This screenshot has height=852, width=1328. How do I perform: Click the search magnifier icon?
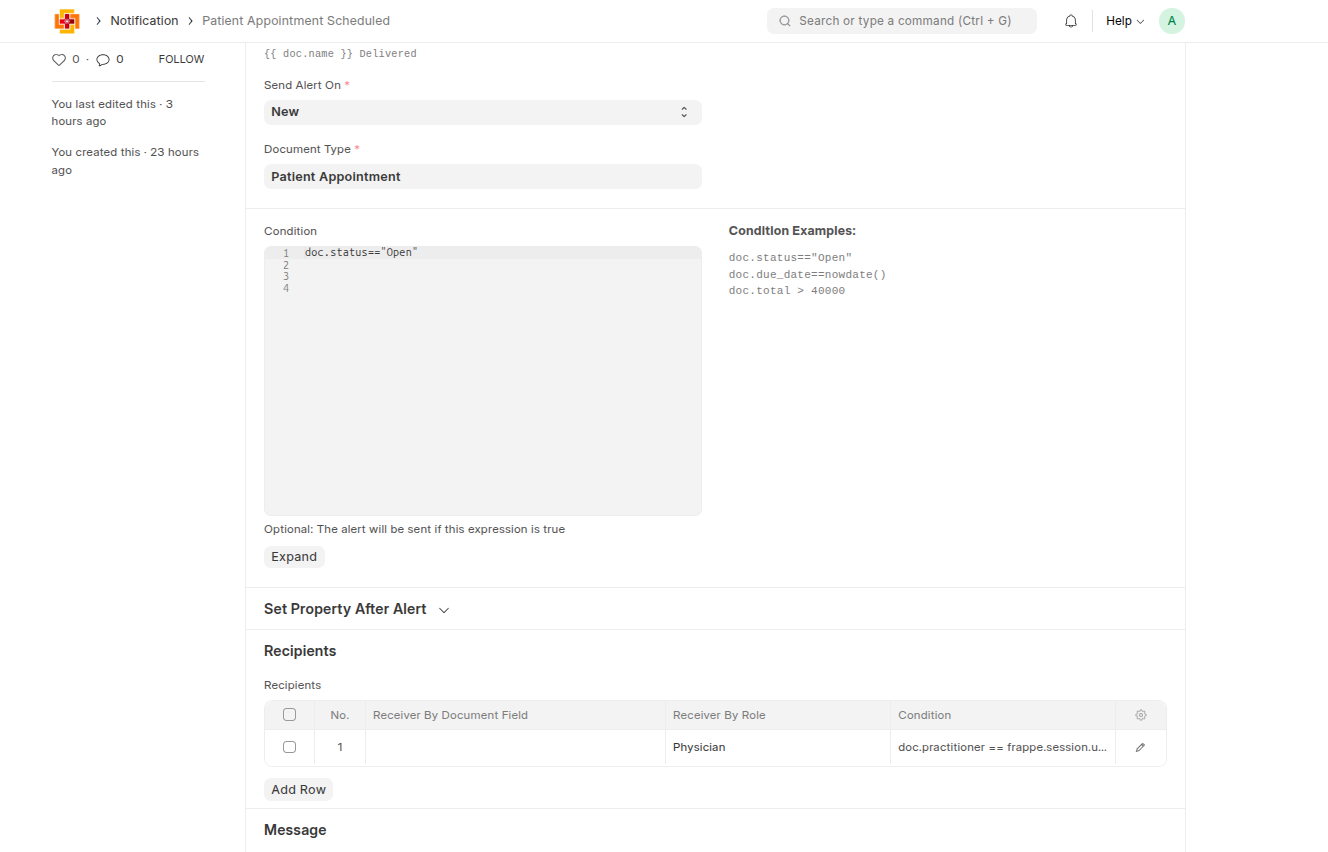(785, 21)
